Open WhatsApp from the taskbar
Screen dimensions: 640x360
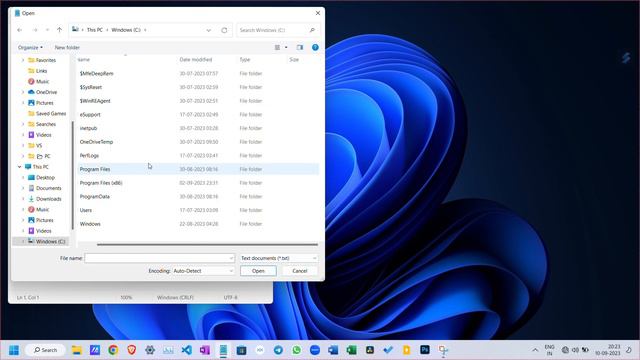297,350
